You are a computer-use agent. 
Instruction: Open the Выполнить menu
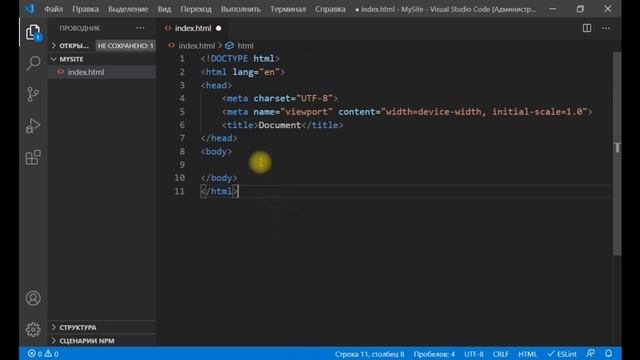tap(241, 9)
